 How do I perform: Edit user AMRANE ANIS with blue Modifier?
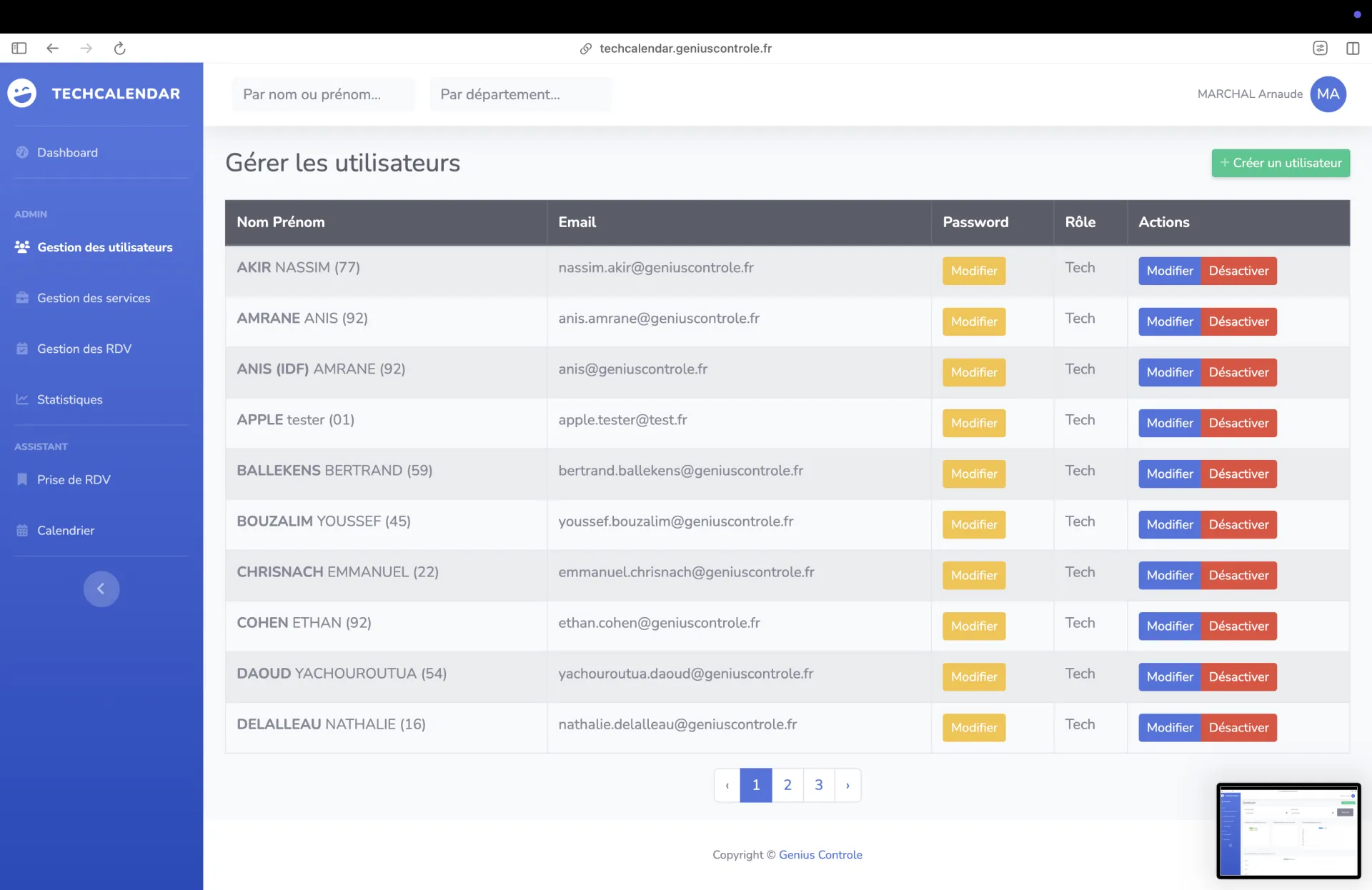(x=1169, y=321)
